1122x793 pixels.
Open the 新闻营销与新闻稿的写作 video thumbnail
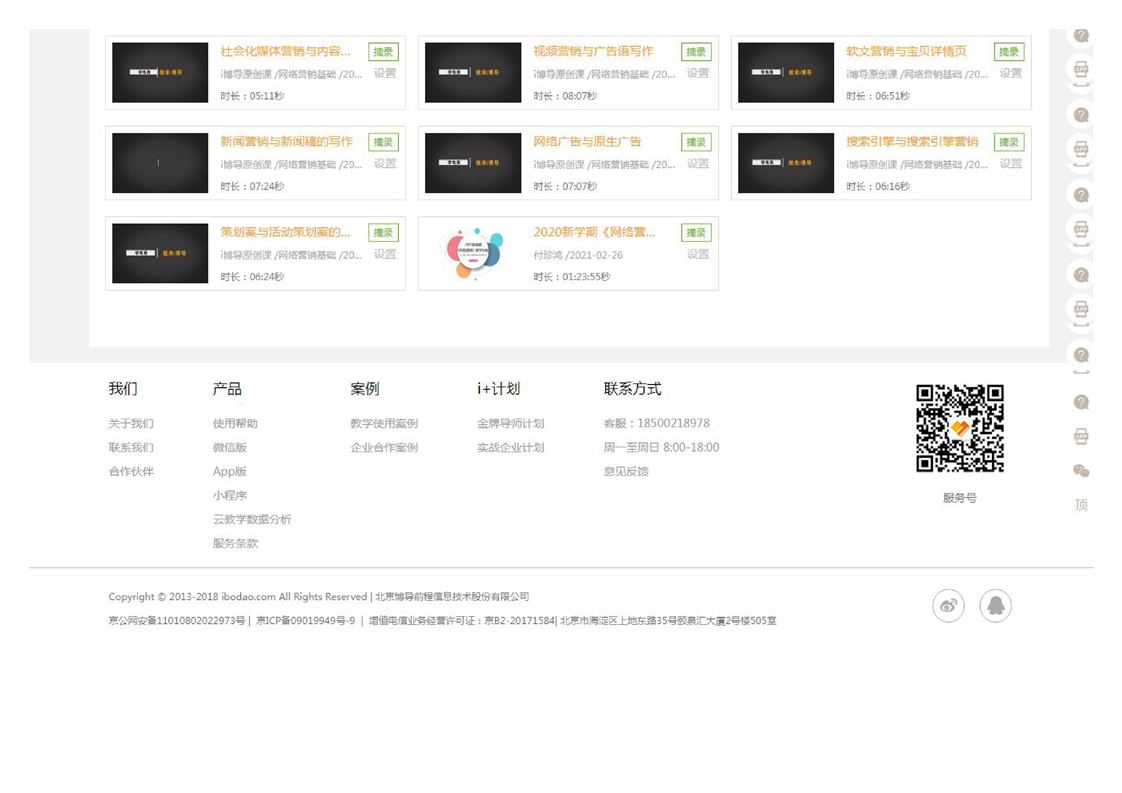pyautogui.click(x=160, y=163)
